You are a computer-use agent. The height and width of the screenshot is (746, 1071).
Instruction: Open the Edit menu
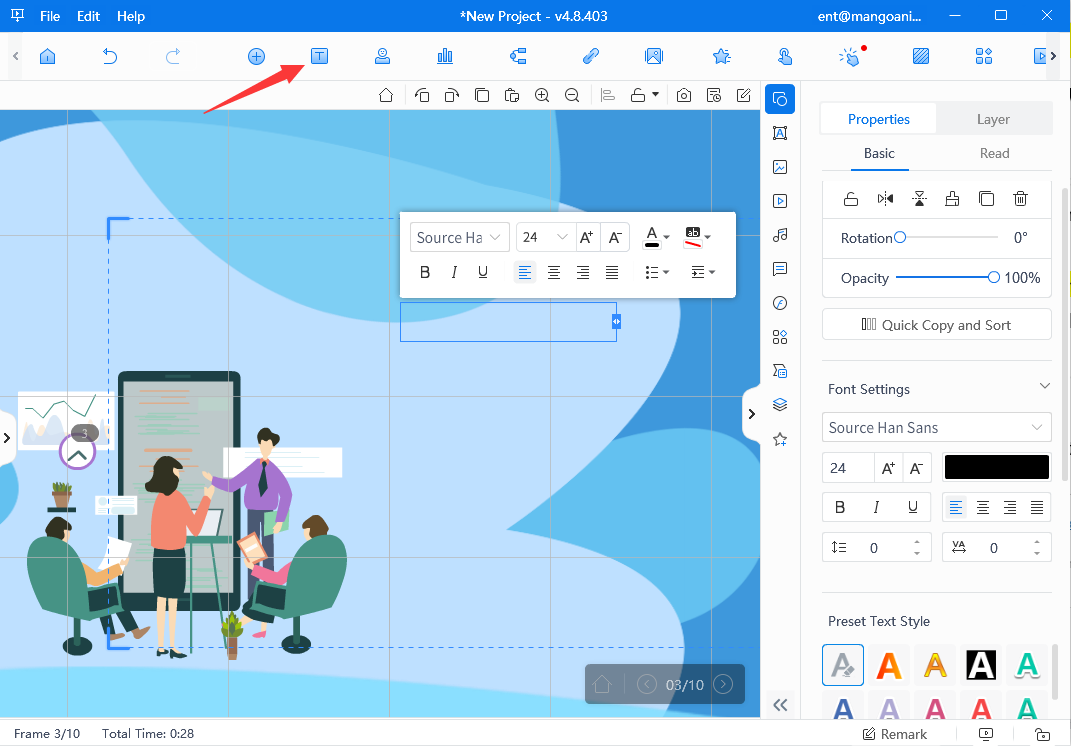pyautogui.click(x=88, y=16)
